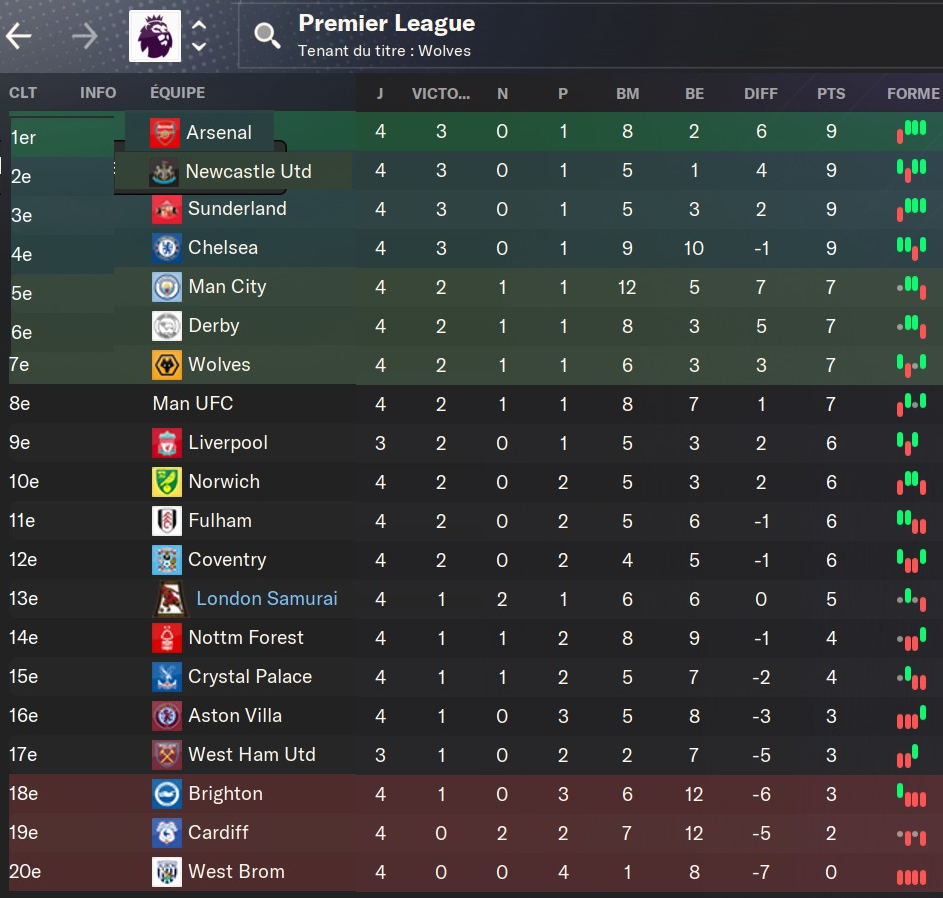Click the Norwich club crest
Image resolution: width=943 pixels, height=898 pixels.
point(167,482)
